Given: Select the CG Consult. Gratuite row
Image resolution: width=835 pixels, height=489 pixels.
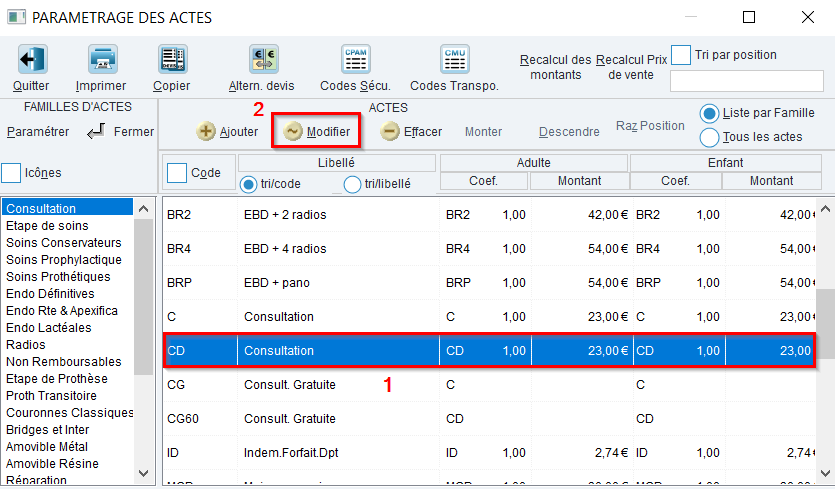Looking at the screenshot, I should pos(489,385).
